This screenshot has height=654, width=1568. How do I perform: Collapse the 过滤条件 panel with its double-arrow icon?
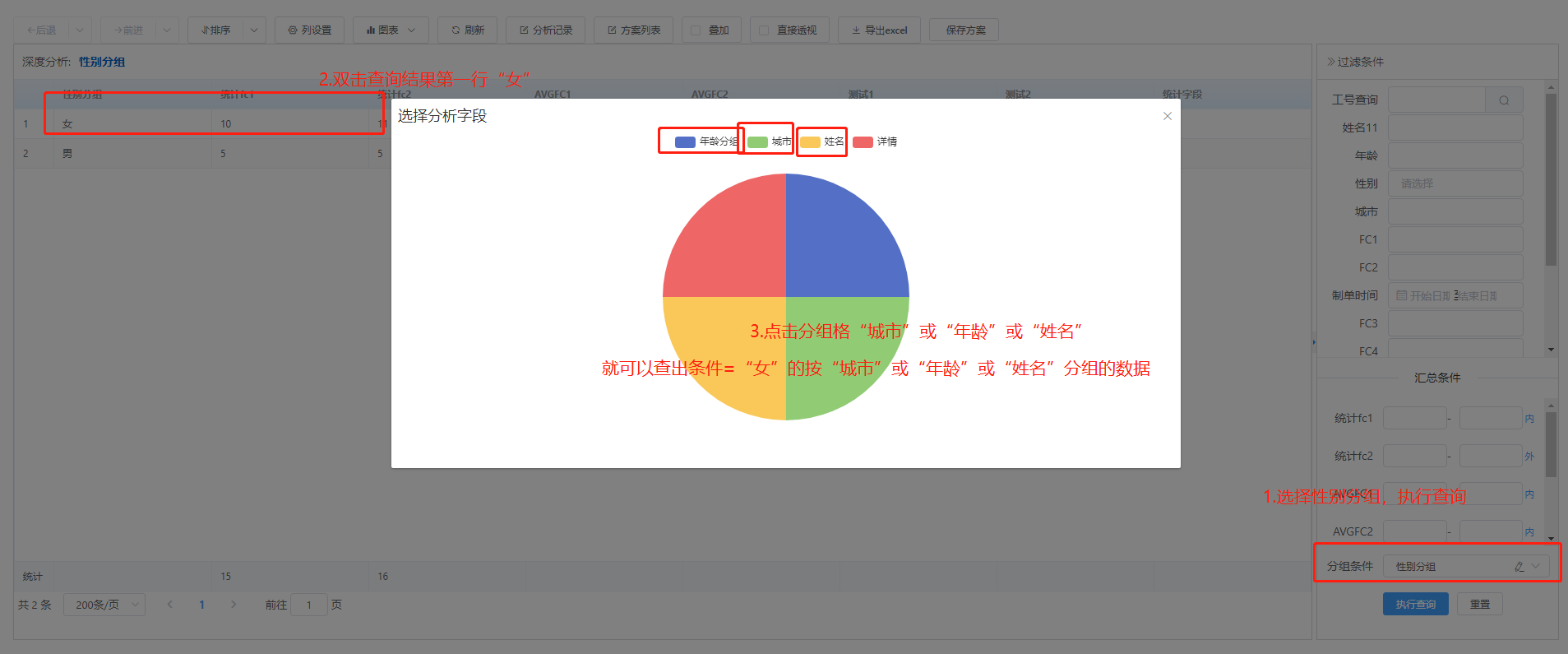pos(1330,62)
